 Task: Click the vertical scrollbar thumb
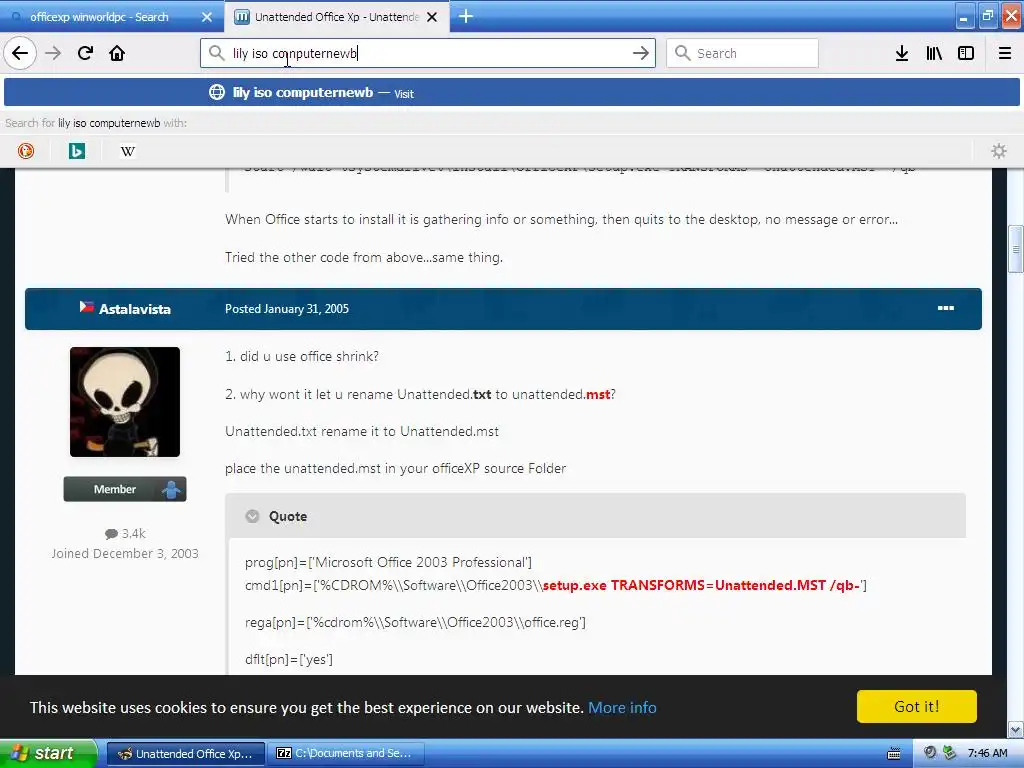1016,249
